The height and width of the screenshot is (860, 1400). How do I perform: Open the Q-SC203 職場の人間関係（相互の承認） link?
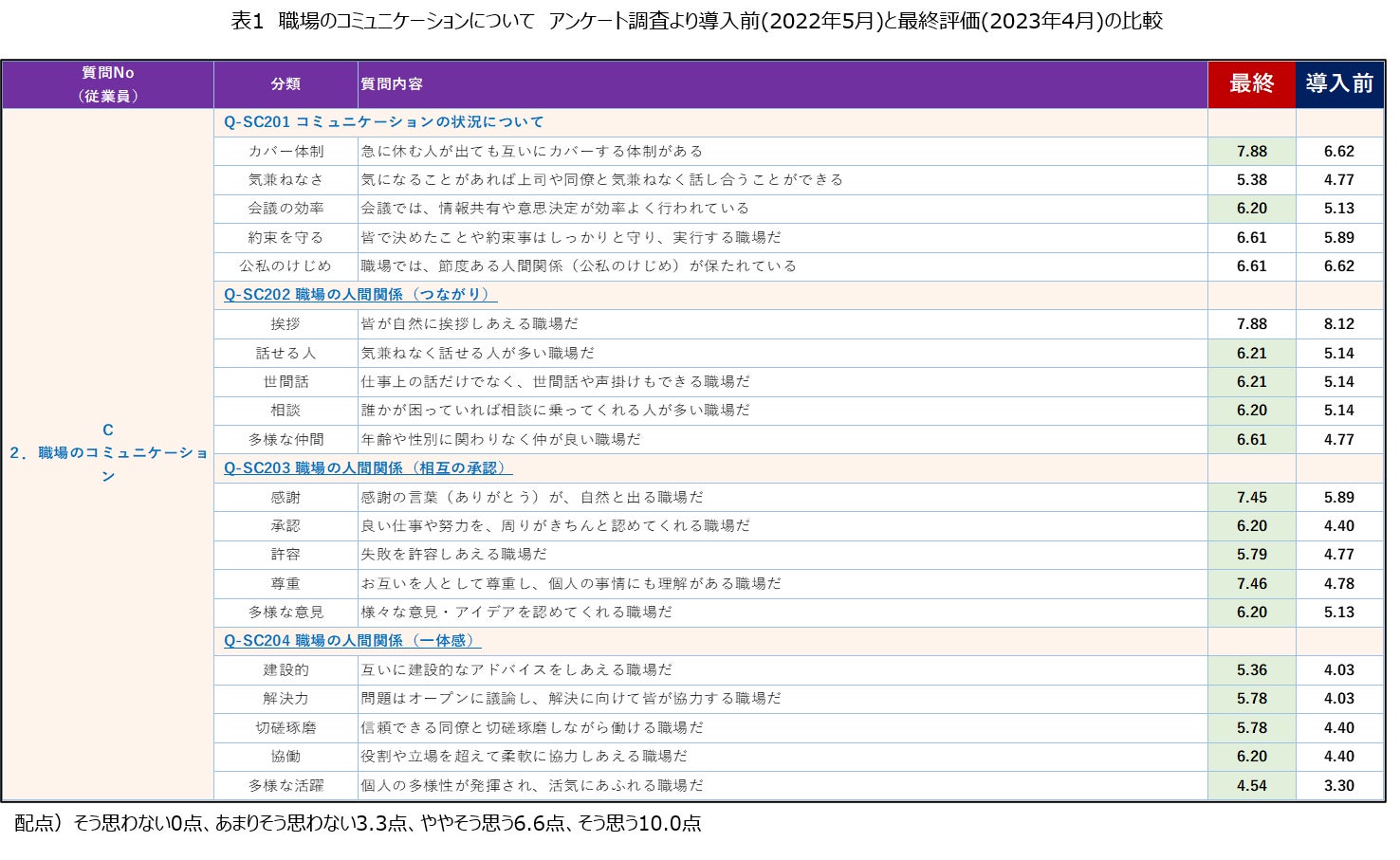coord(366,468)
